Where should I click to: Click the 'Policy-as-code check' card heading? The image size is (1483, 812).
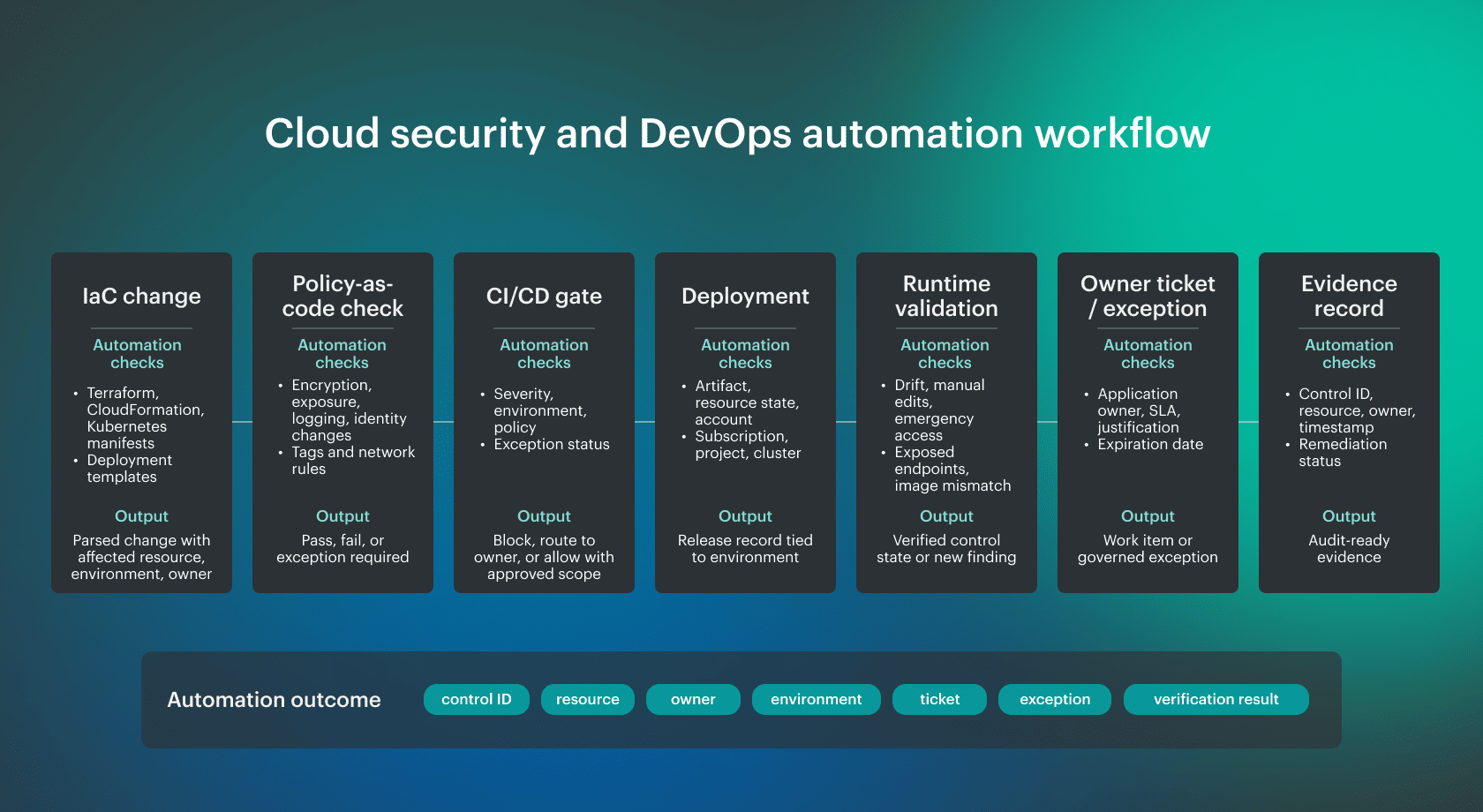pos(343,296)
